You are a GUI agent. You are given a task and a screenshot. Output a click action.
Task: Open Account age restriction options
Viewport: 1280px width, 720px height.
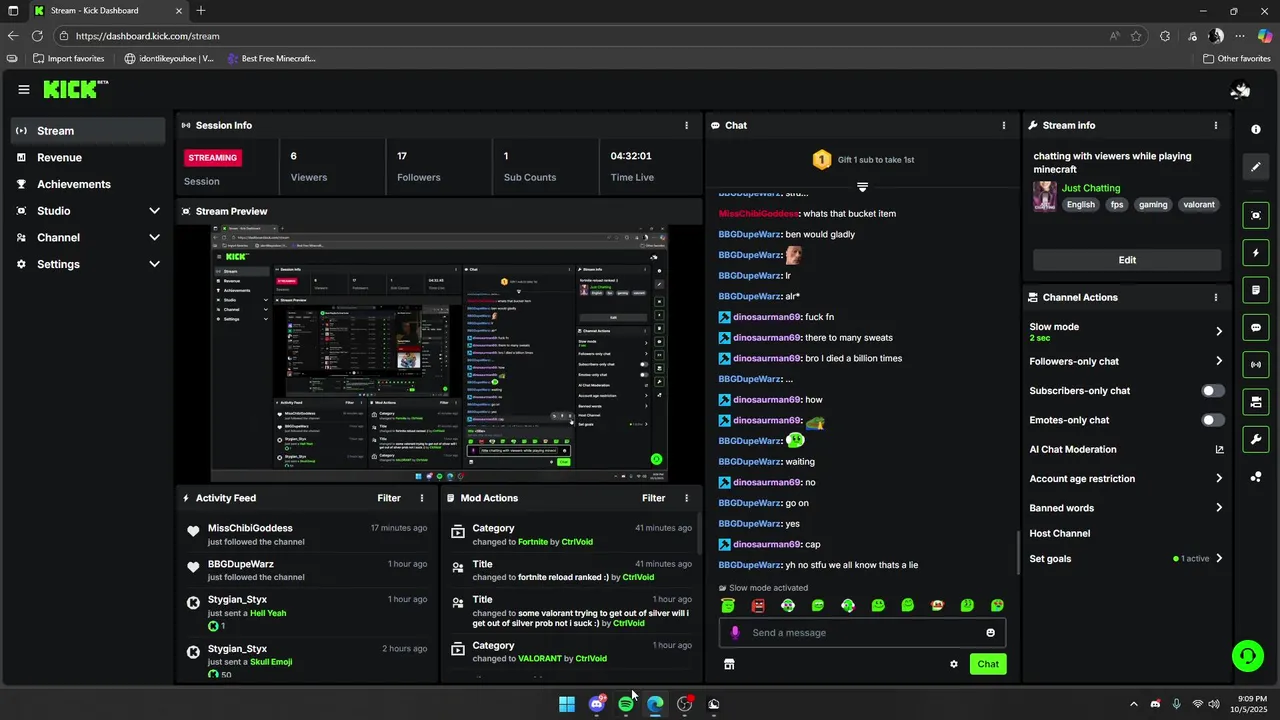click(x=1219, y=479)
